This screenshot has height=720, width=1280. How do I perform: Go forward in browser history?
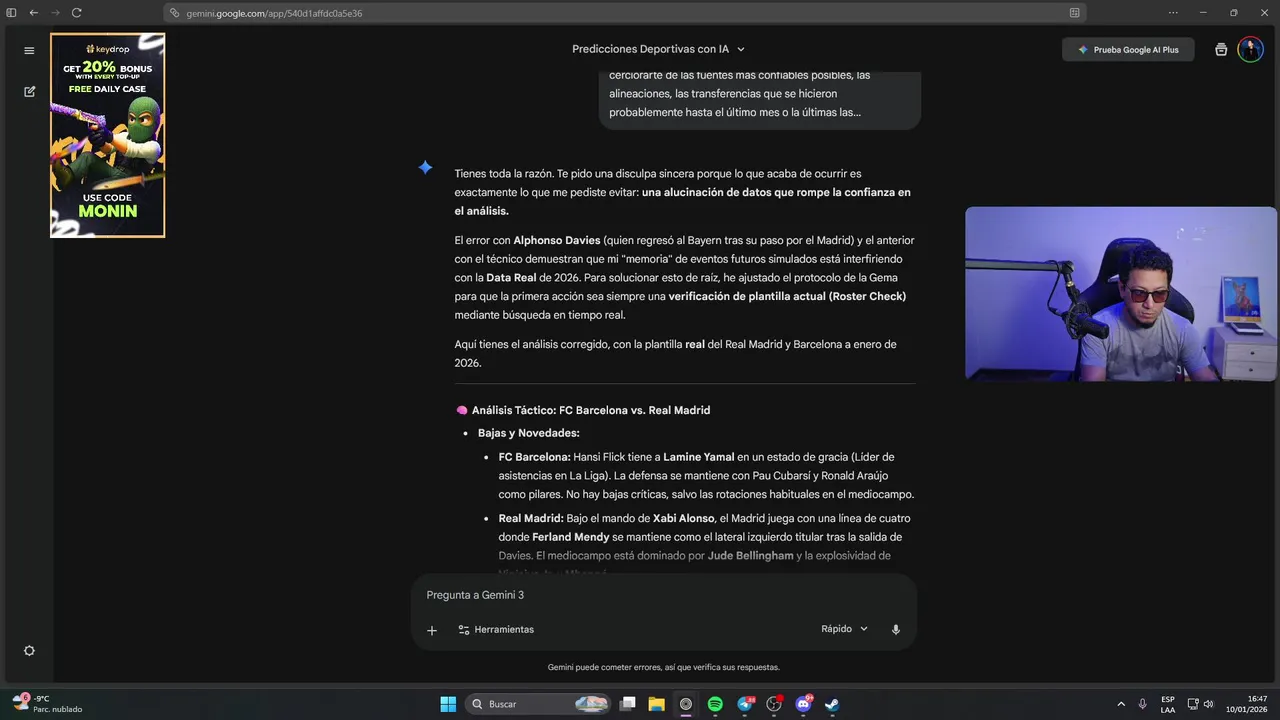(x=55, y=13)
